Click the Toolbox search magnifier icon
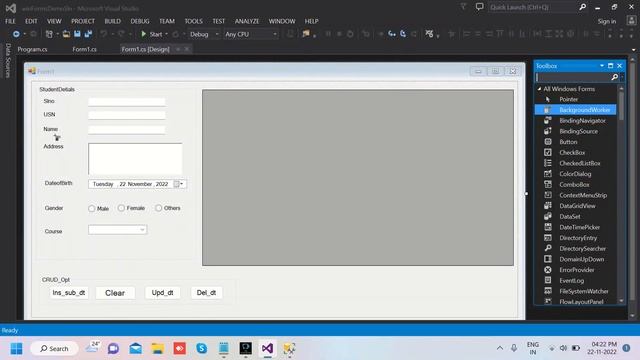Viewport: 640px width, 360px height. [x=614, y=77]
